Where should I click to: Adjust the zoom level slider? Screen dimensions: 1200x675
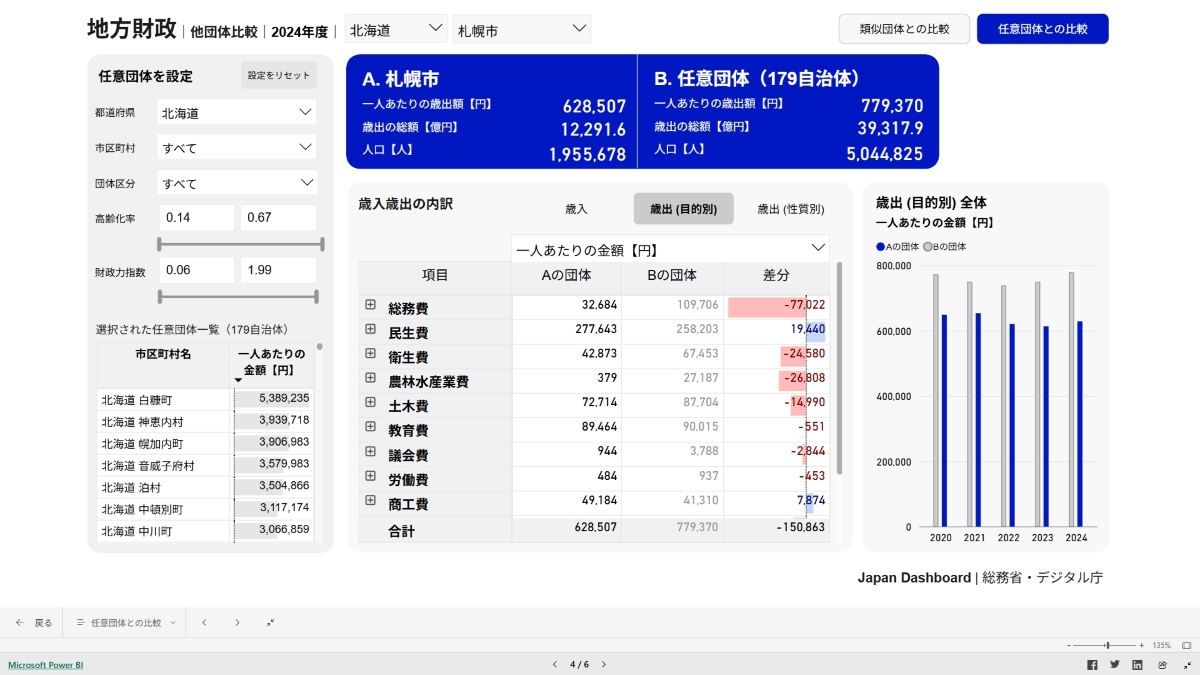click(1105, 645)
